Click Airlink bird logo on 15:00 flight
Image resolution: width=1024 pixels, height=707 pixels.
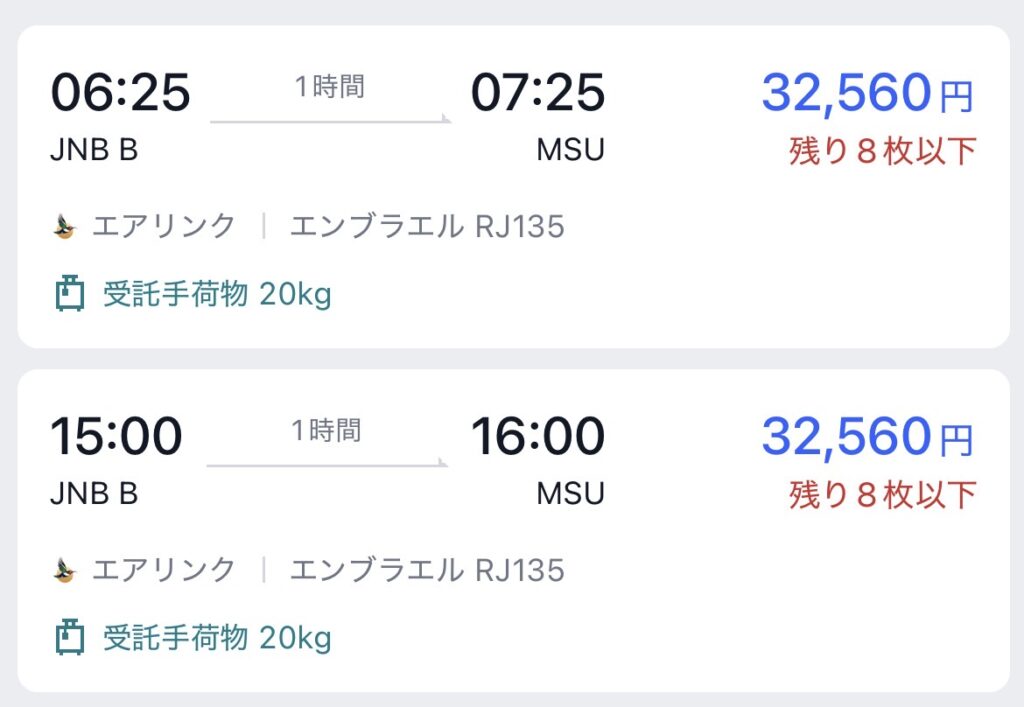[x=66, y=571]
